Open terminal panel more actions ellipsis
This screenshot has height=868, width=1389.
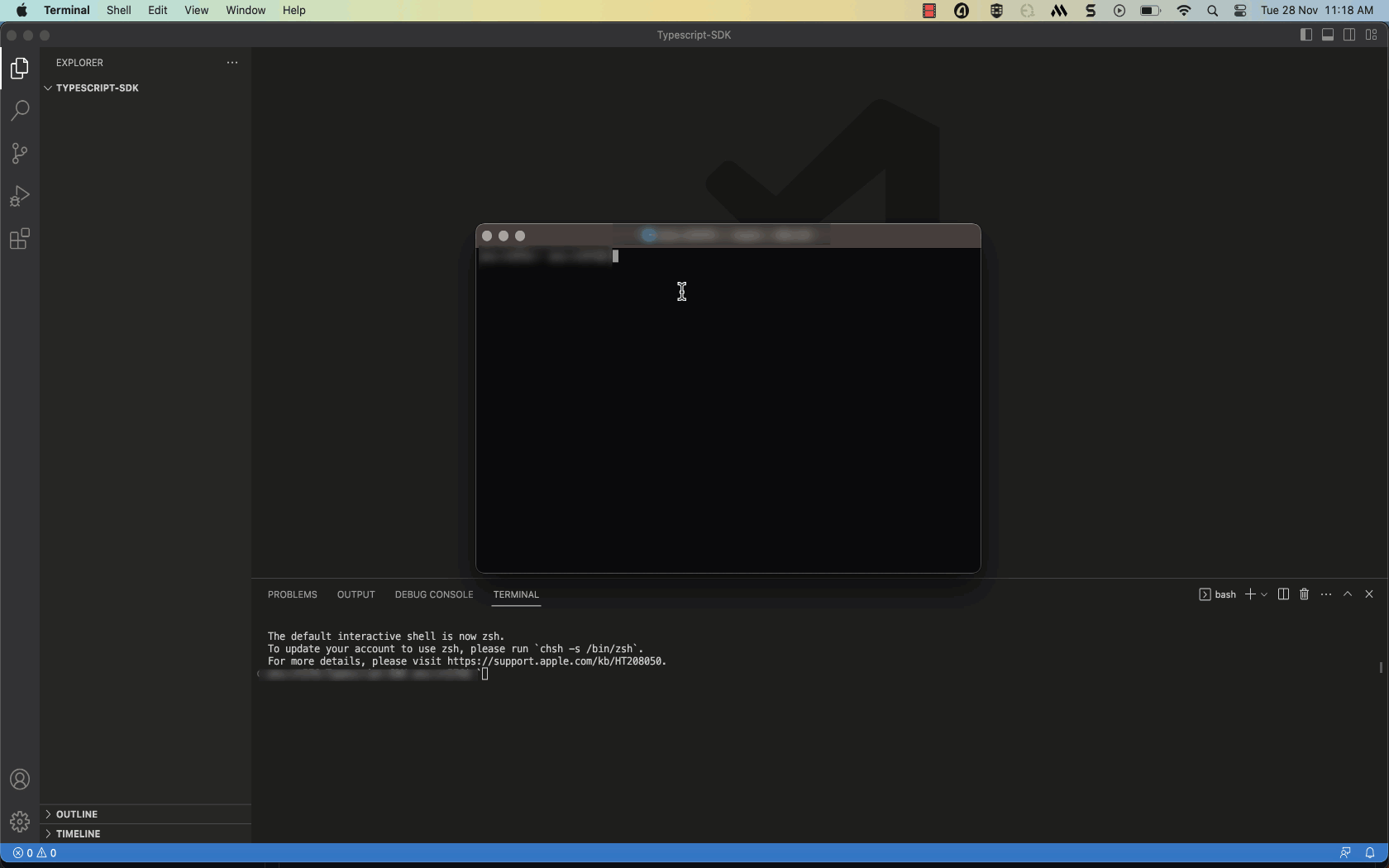click(1326, 594)
